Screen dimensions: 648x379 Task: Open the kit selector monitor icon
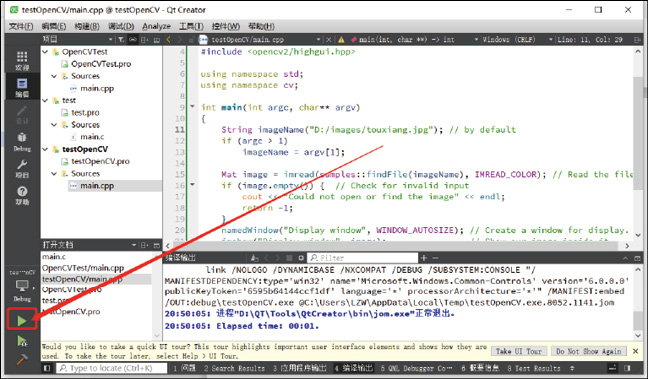(22, 286)
